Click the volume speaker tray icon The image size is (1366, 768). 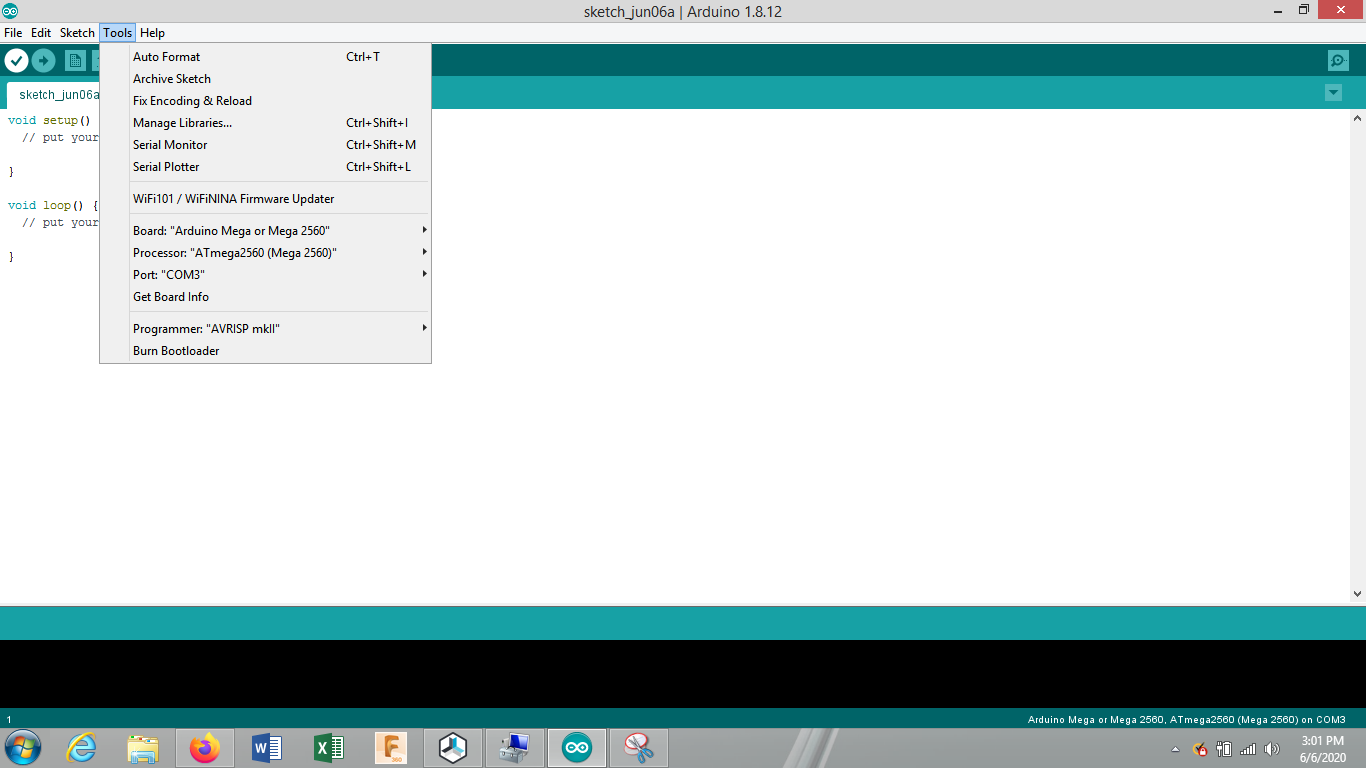click(1272, 749)
